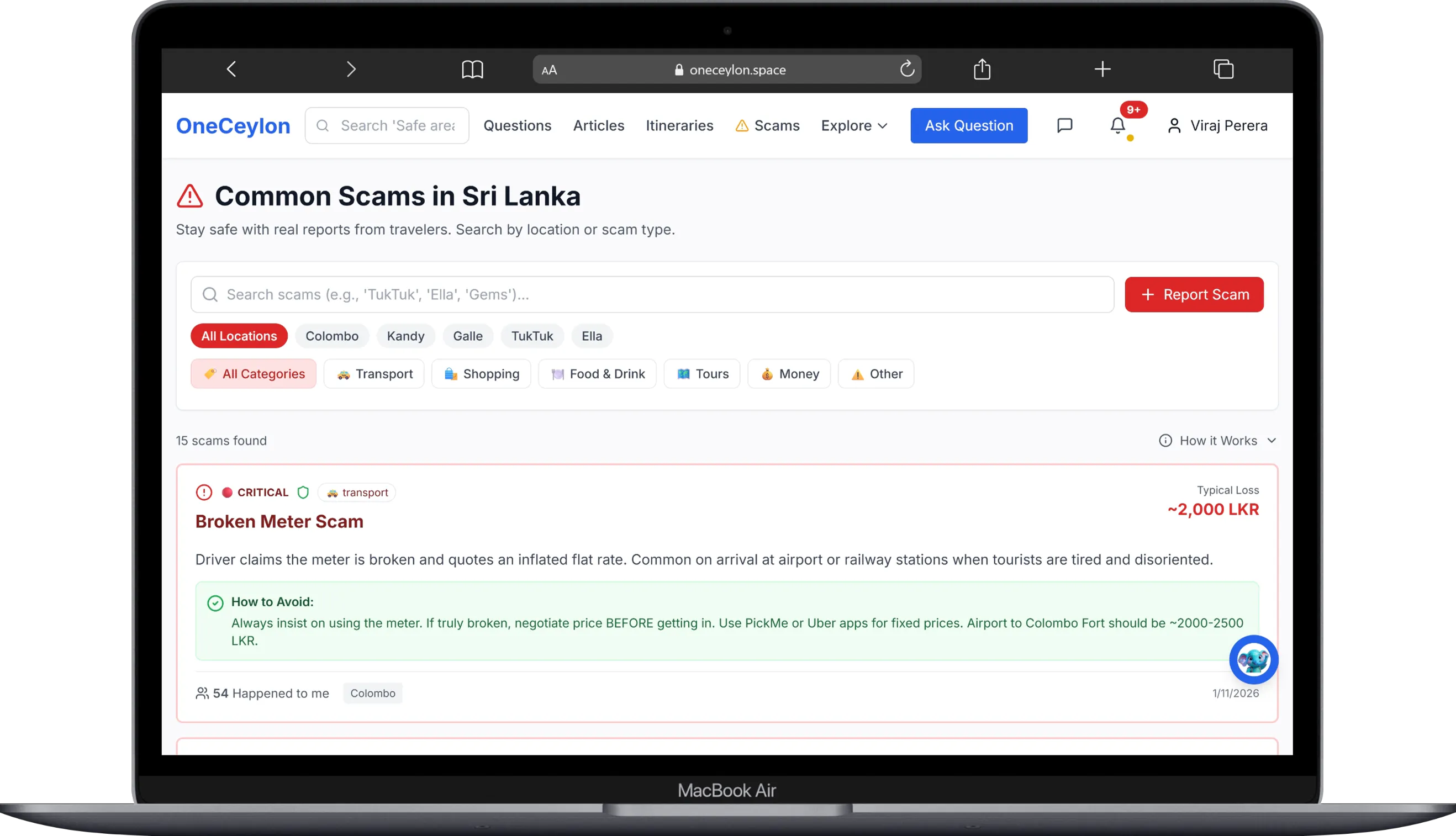
Task: Open a new tab with the plus icon
Action: pos(1102,70)
